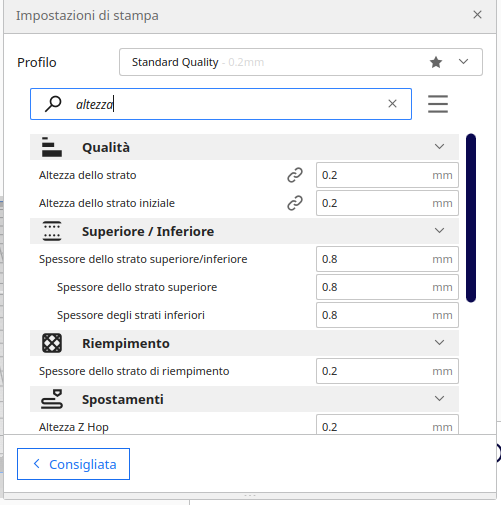Screen dimensions: 501x505
Task: Close the Impostazioni di stampa panel
Action: (x=477, y=15)
